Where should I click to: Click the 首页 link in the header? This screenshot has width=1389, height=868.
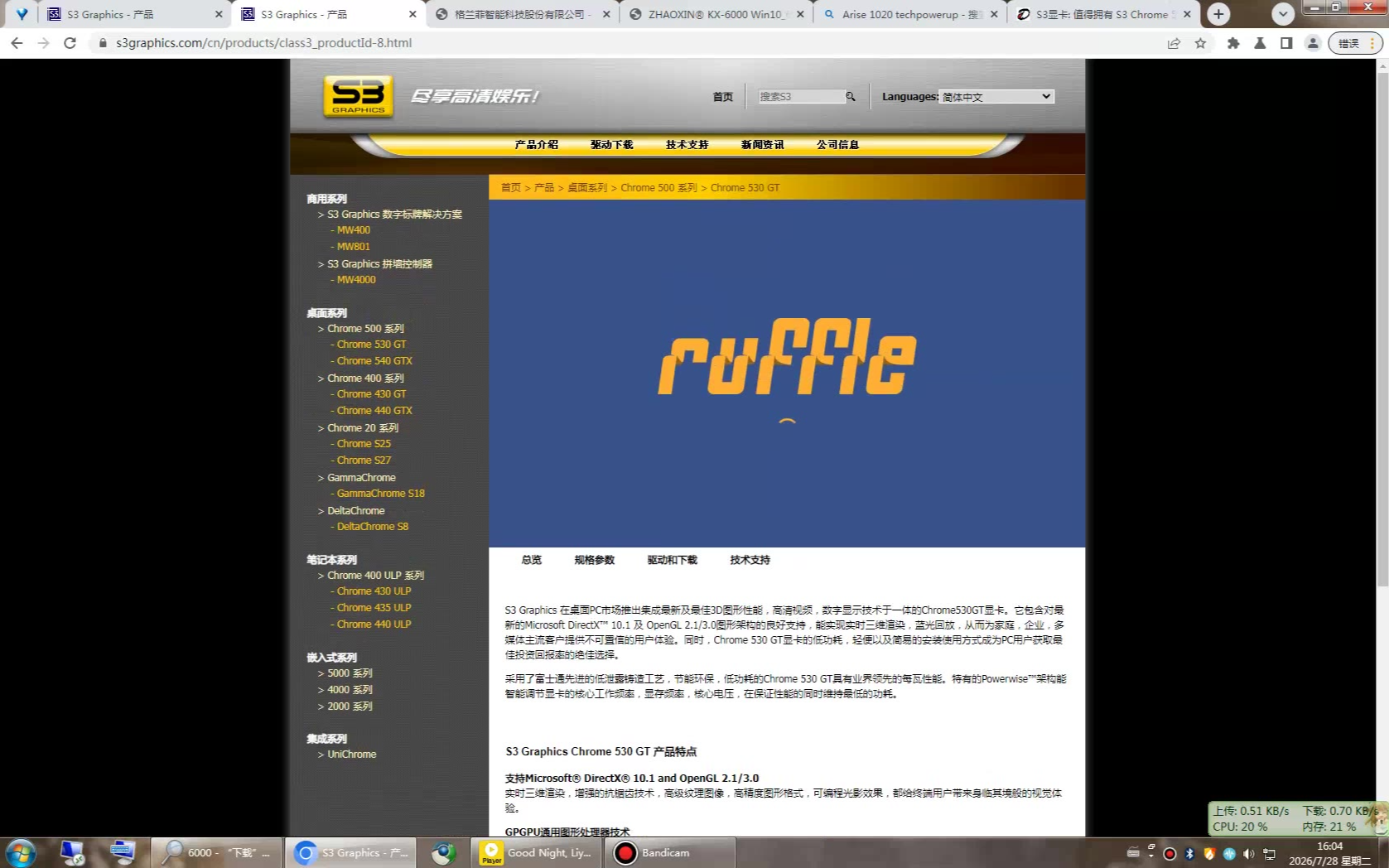723,97
